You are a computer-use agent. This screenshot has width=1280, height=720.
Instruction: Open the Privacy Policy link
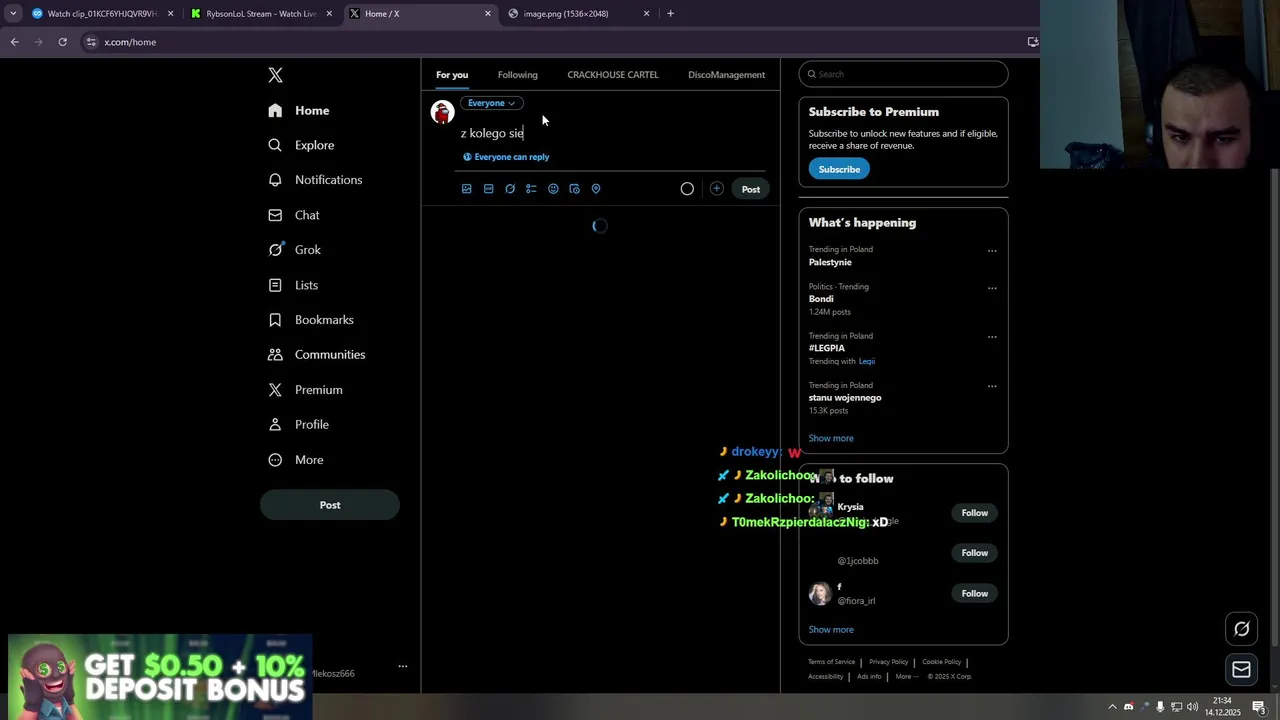point(889,662)
